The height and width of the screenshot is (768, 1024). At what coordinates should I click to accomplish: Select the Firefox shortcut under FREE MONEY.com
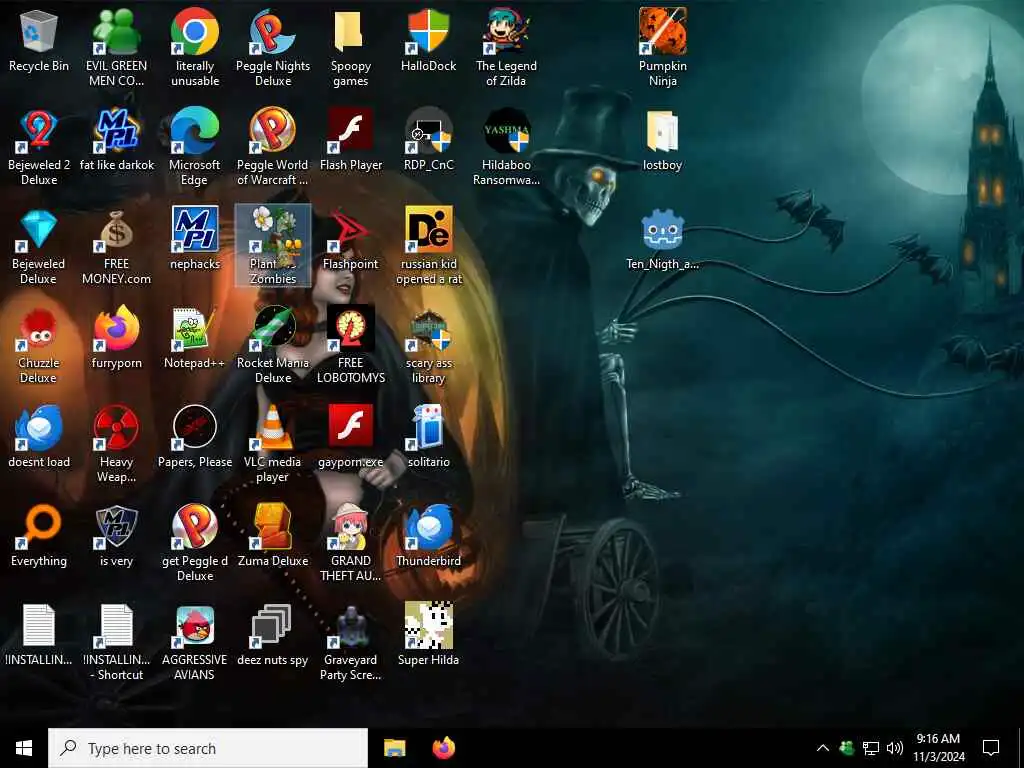click(116, 337)
